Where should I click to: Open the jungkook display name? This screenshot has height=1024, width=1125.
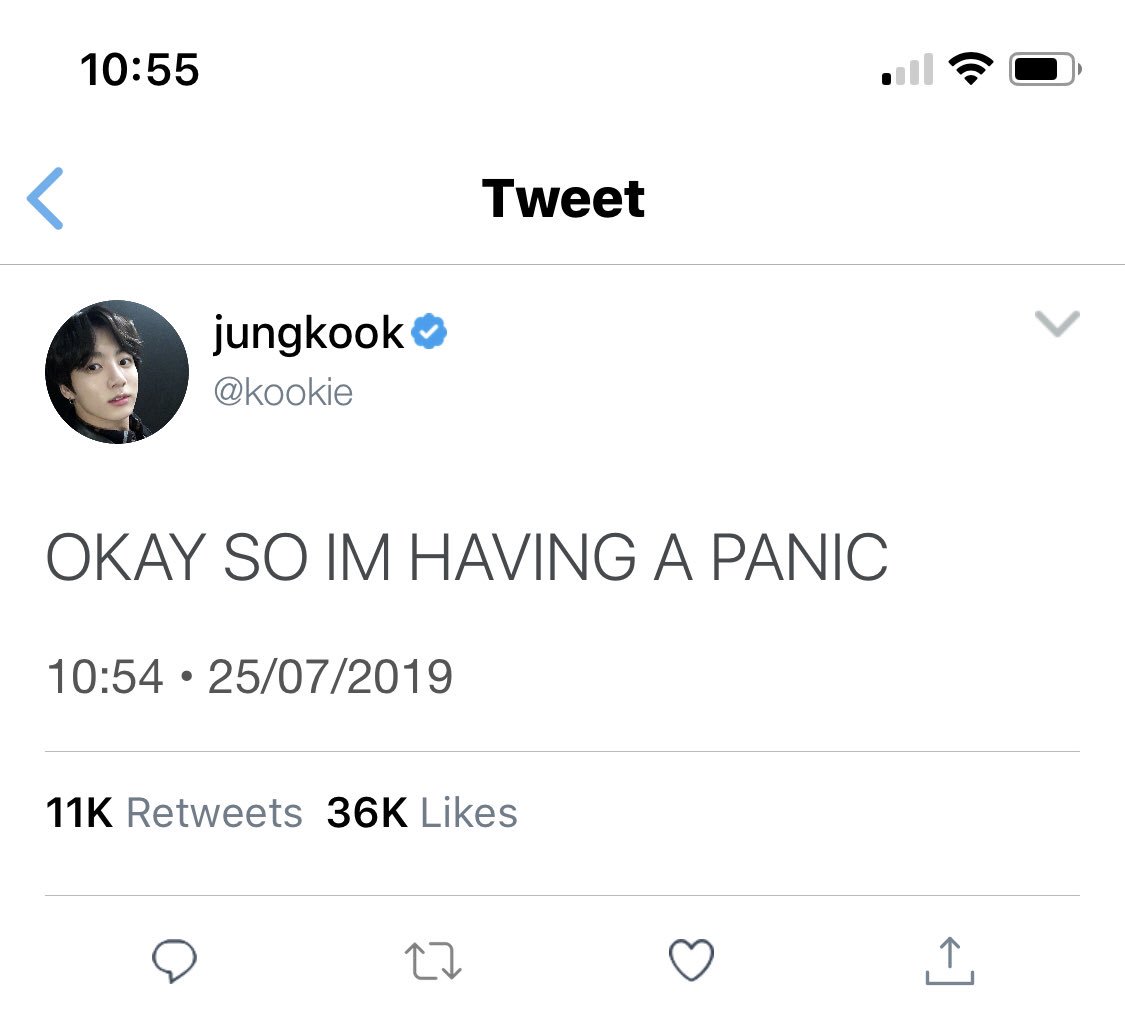(309, 334)
